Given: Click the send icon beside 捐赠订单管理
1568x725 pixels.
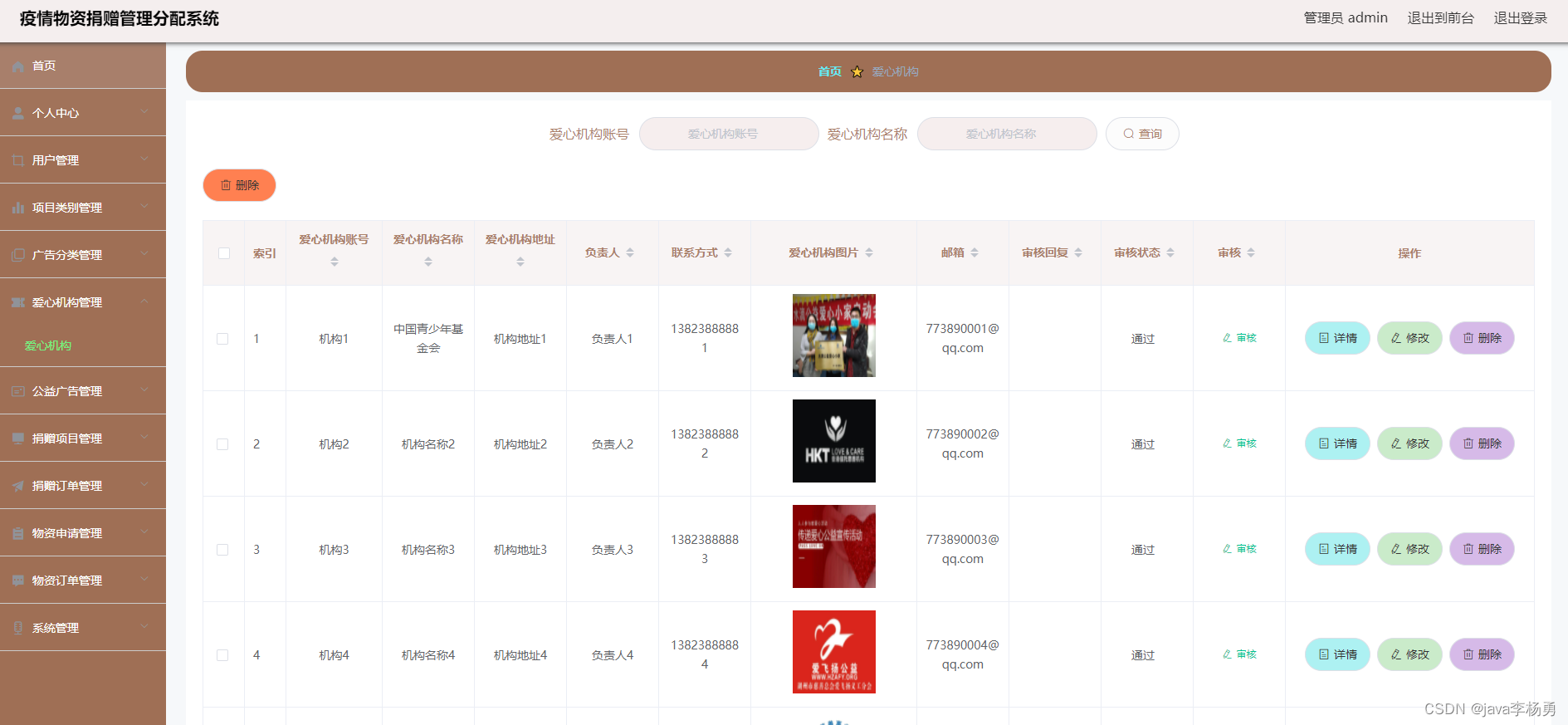Looking at the screenshot, I should click(x=18, y=487).
